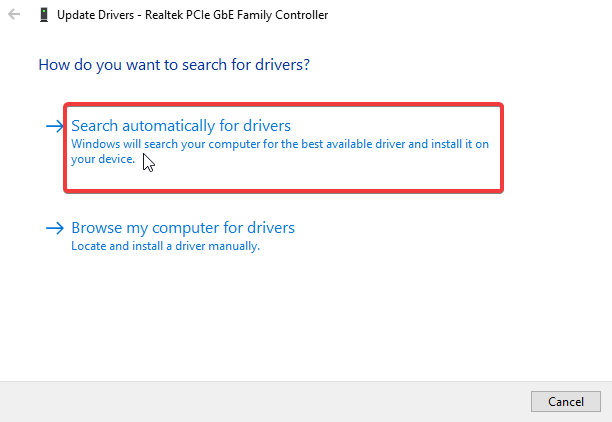Click Locate and install a driver manually text
The width and height of the screenshot is (612, 422).
tap(165, 246)
